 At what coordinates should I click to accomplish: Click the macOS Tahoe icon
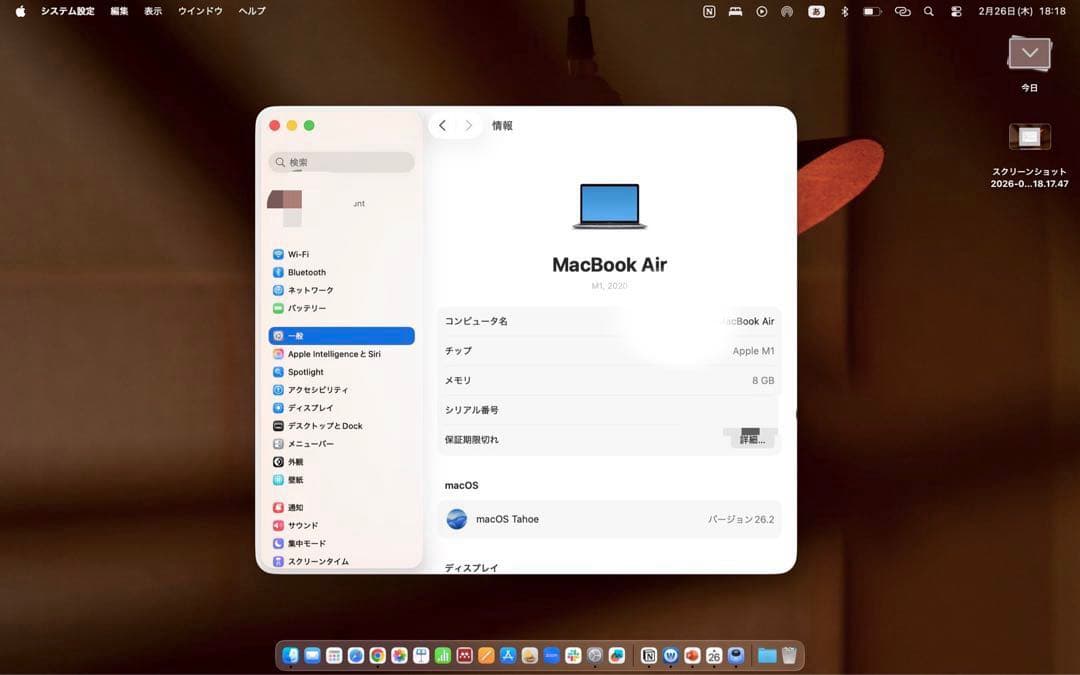457,519
